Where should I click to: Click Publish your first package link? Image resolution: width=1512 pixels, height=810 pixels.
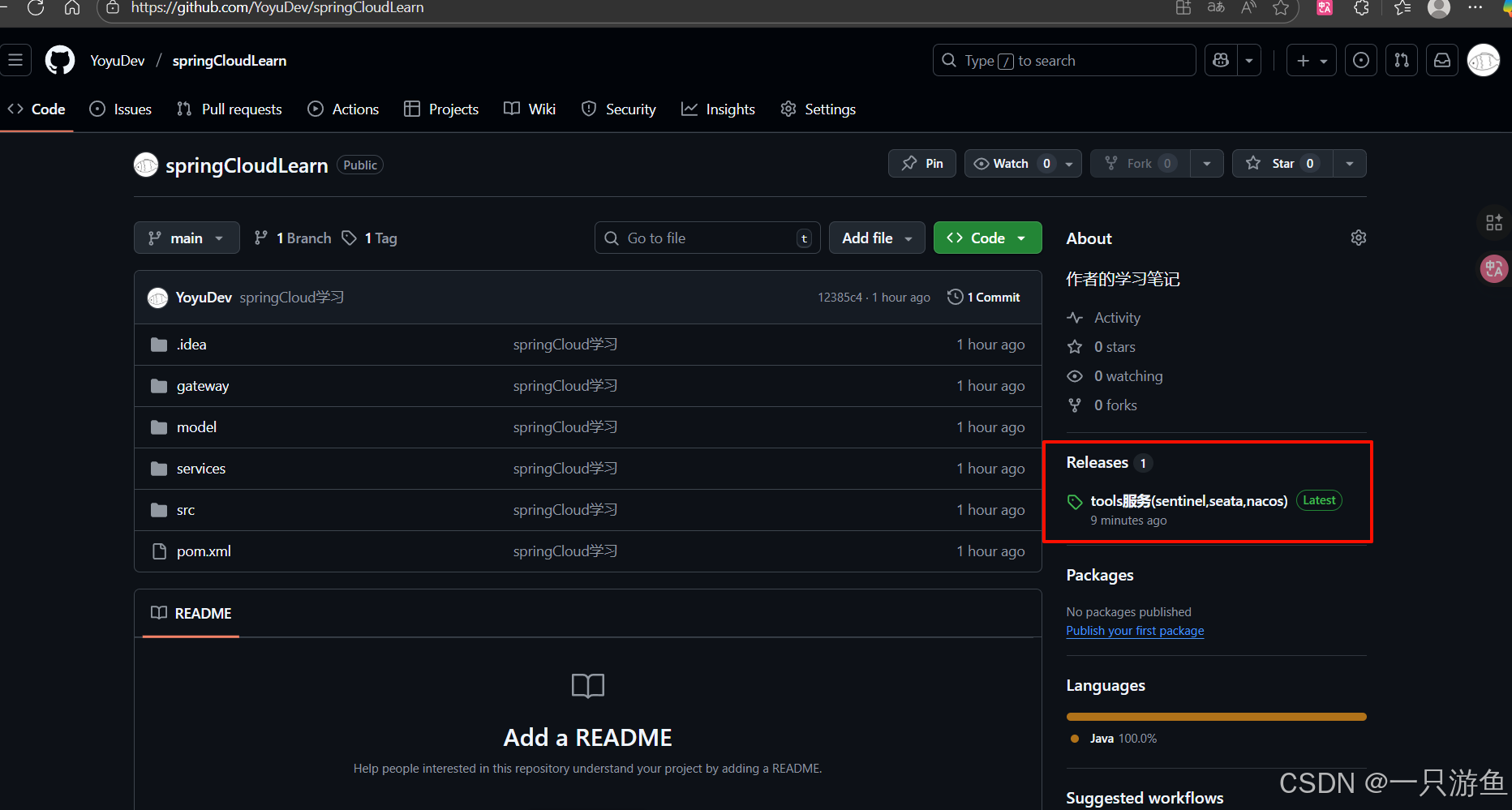(1135, 630)
